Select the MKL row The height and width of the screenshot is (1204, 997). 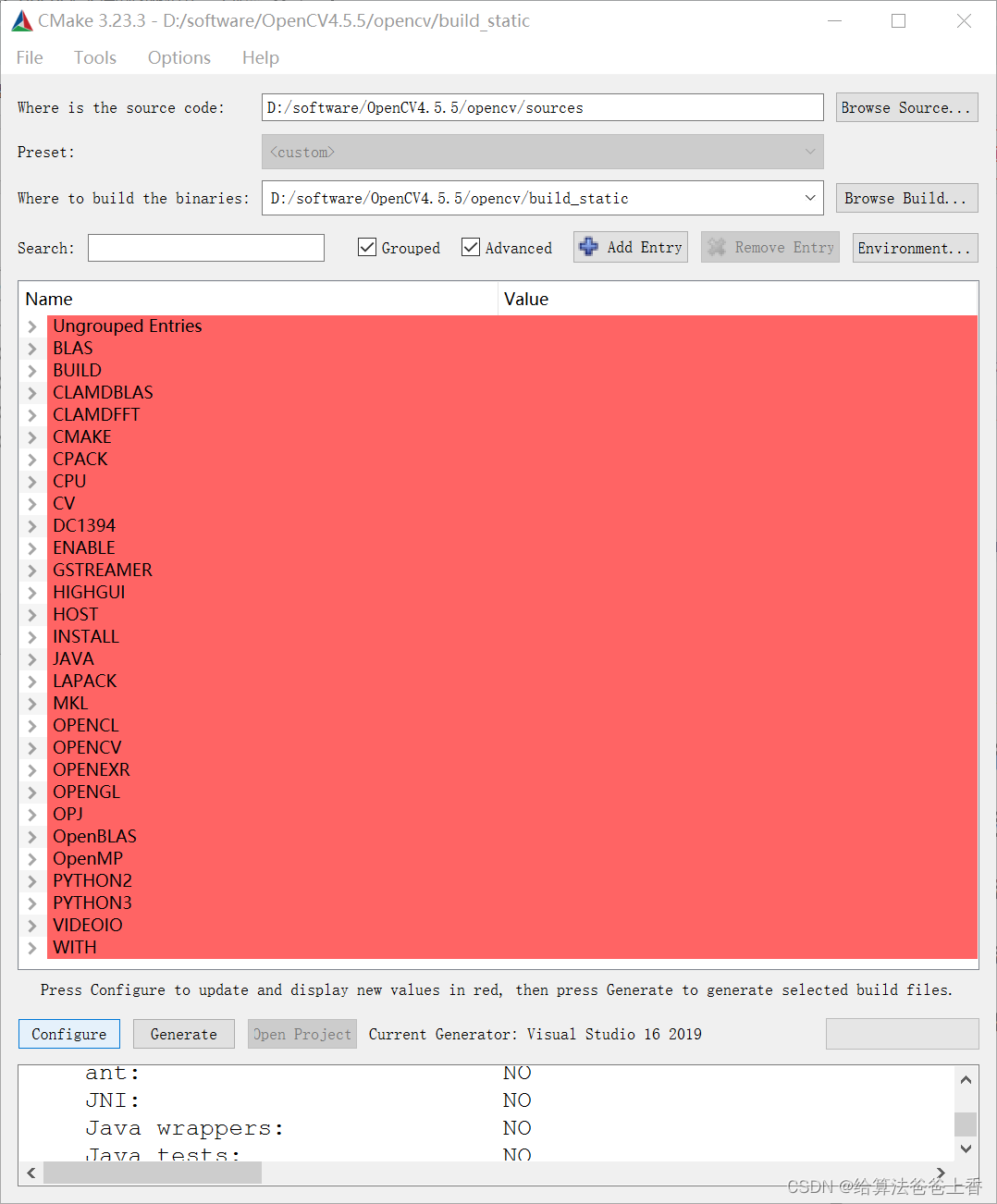[511, 704]
